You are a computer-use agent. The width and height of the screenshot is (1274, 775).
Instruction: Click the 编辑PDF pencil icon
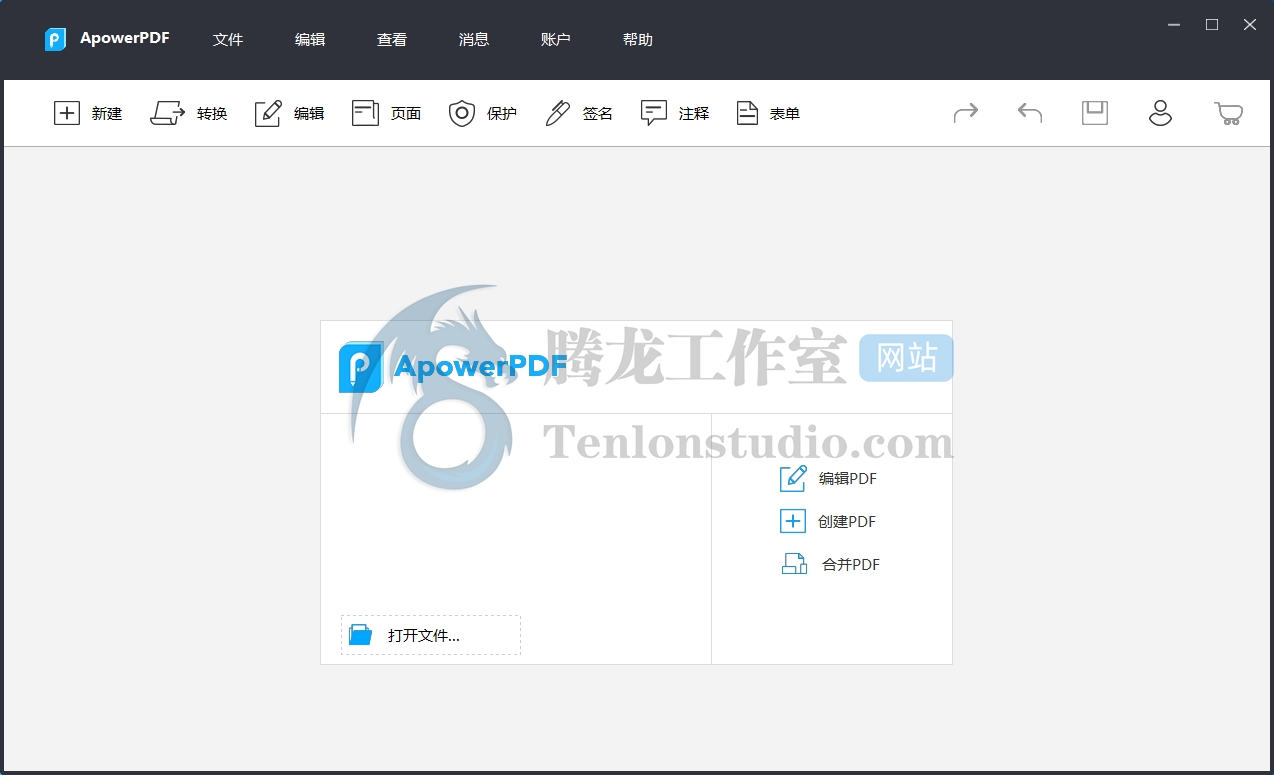tap(793, 478)
